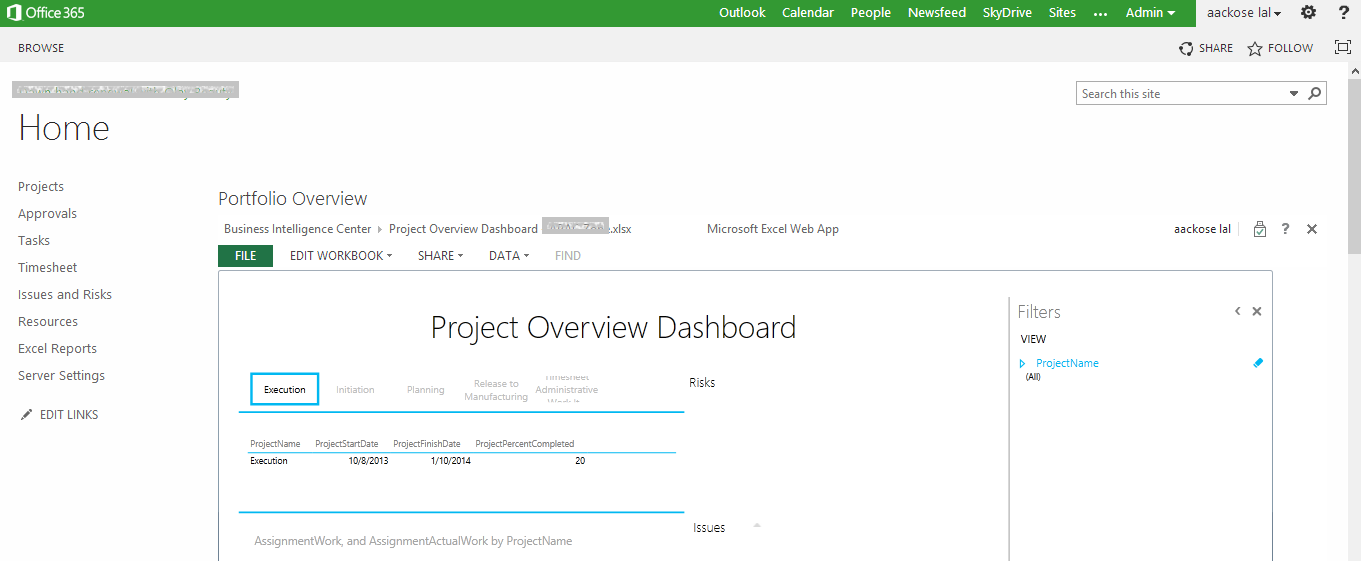Screen dimensions: 1361x561
Task: Open the green FILE tab
Action: click(245, 256)
